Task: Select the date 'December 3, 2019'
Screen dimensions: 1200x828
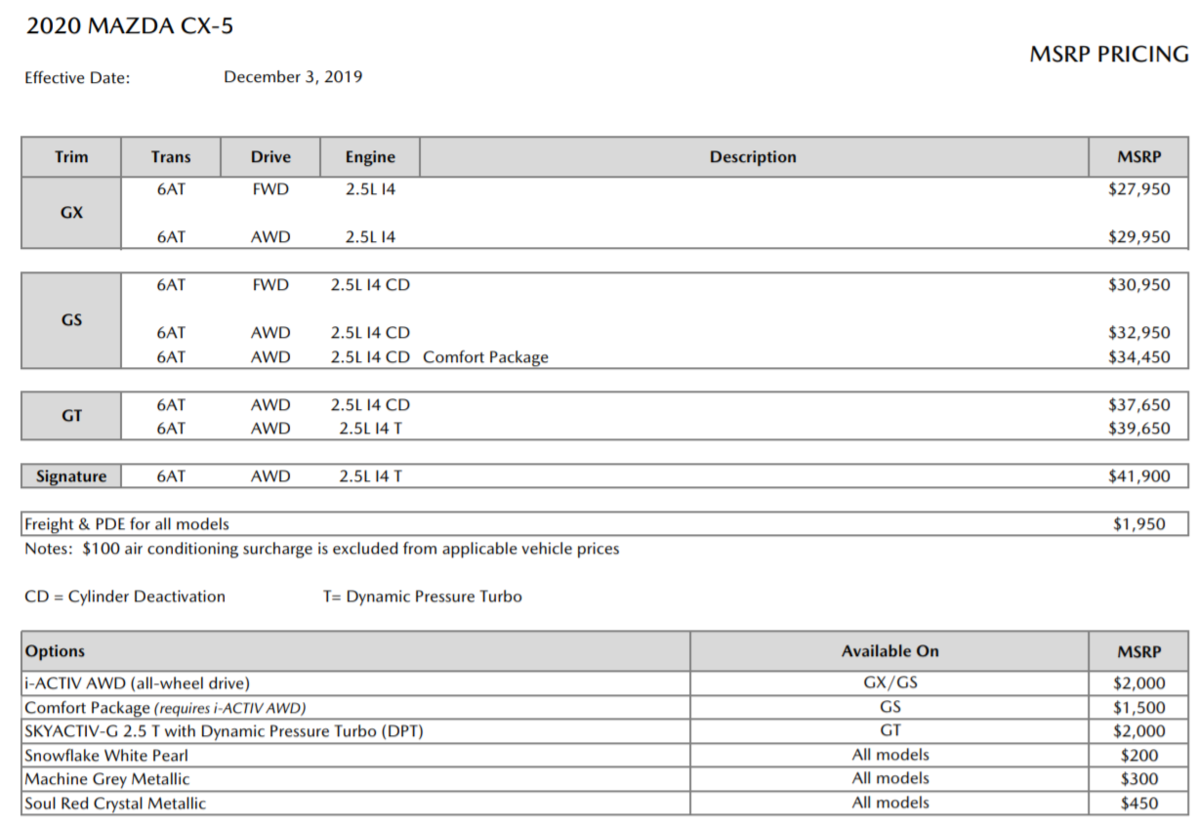Action: coord(293,77)
